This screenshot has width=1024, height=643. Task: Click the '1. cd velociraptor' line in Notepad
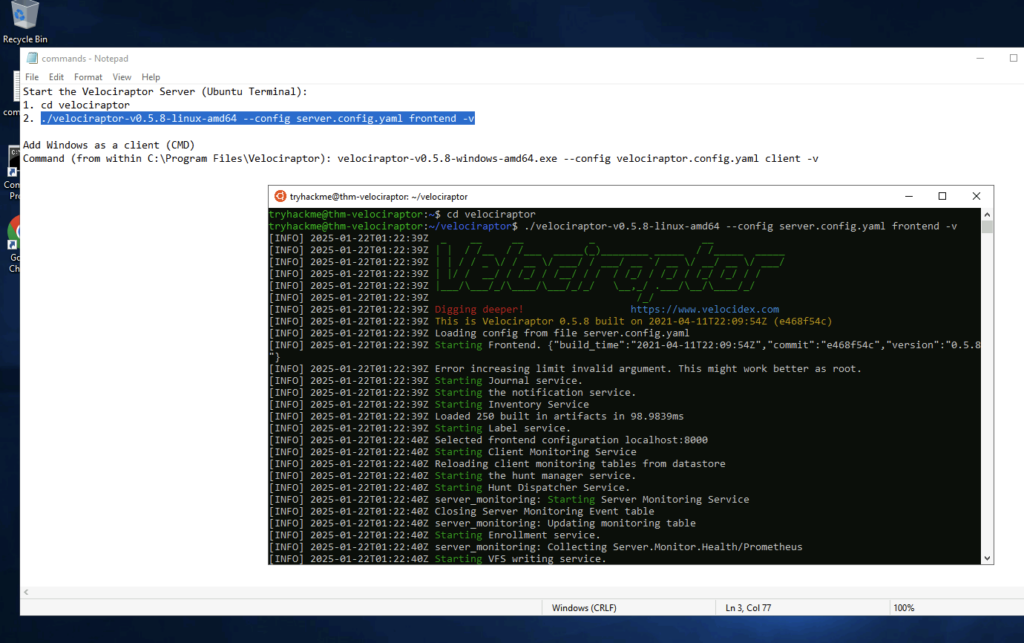point(76,105)
